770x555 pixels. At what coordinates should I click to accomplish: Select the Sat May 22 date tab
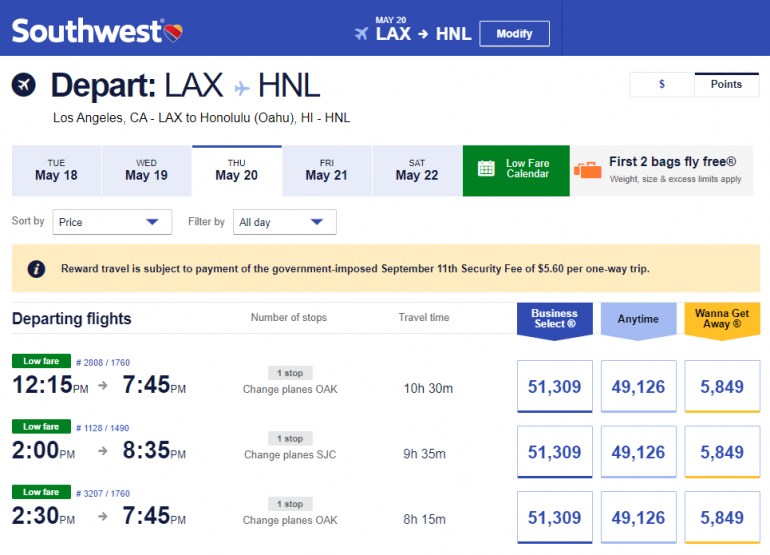tap(416, 170)
